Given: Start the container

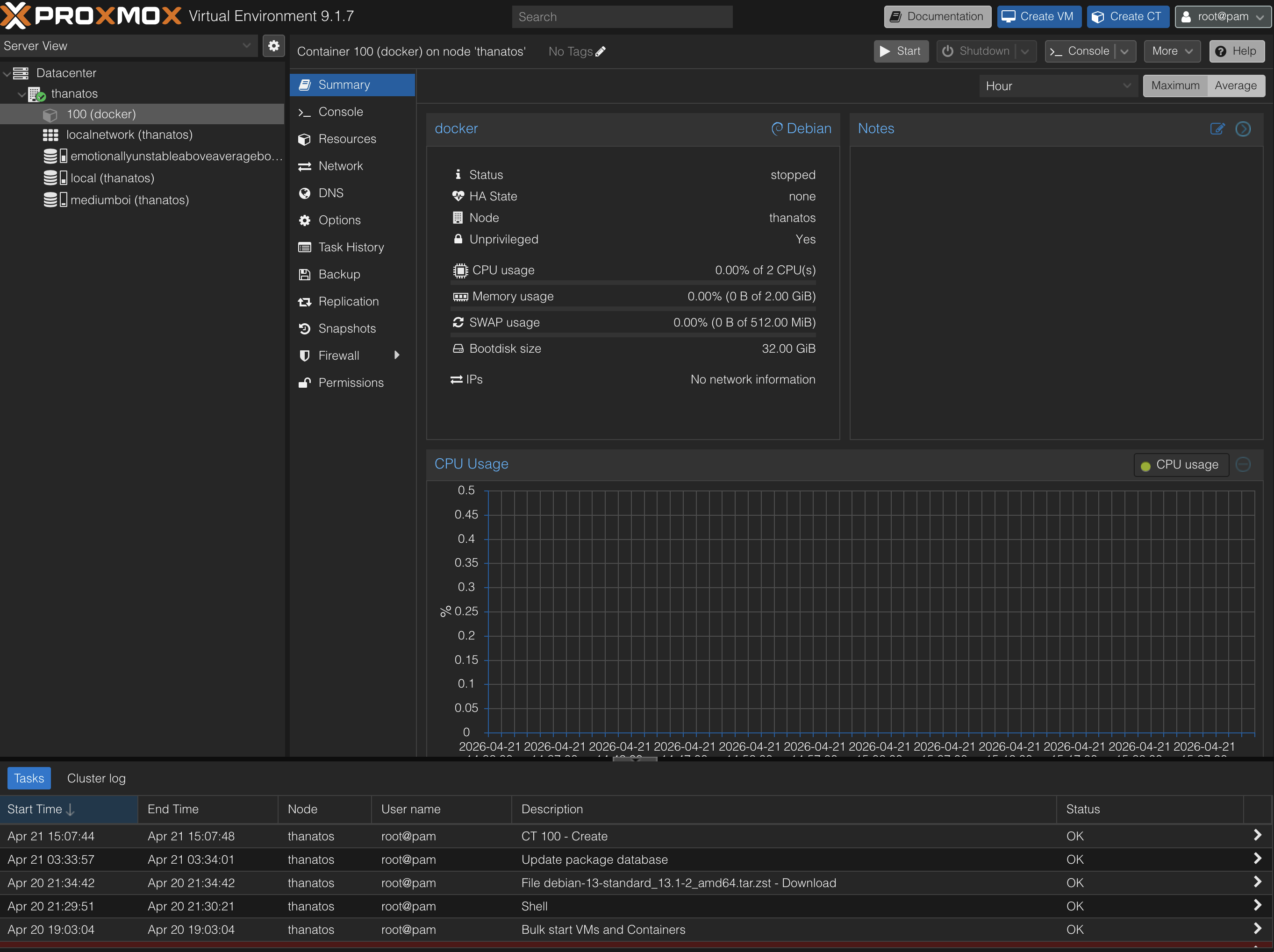Looking at the screenshot, I should pyautogui.click(x=901, y=51).
